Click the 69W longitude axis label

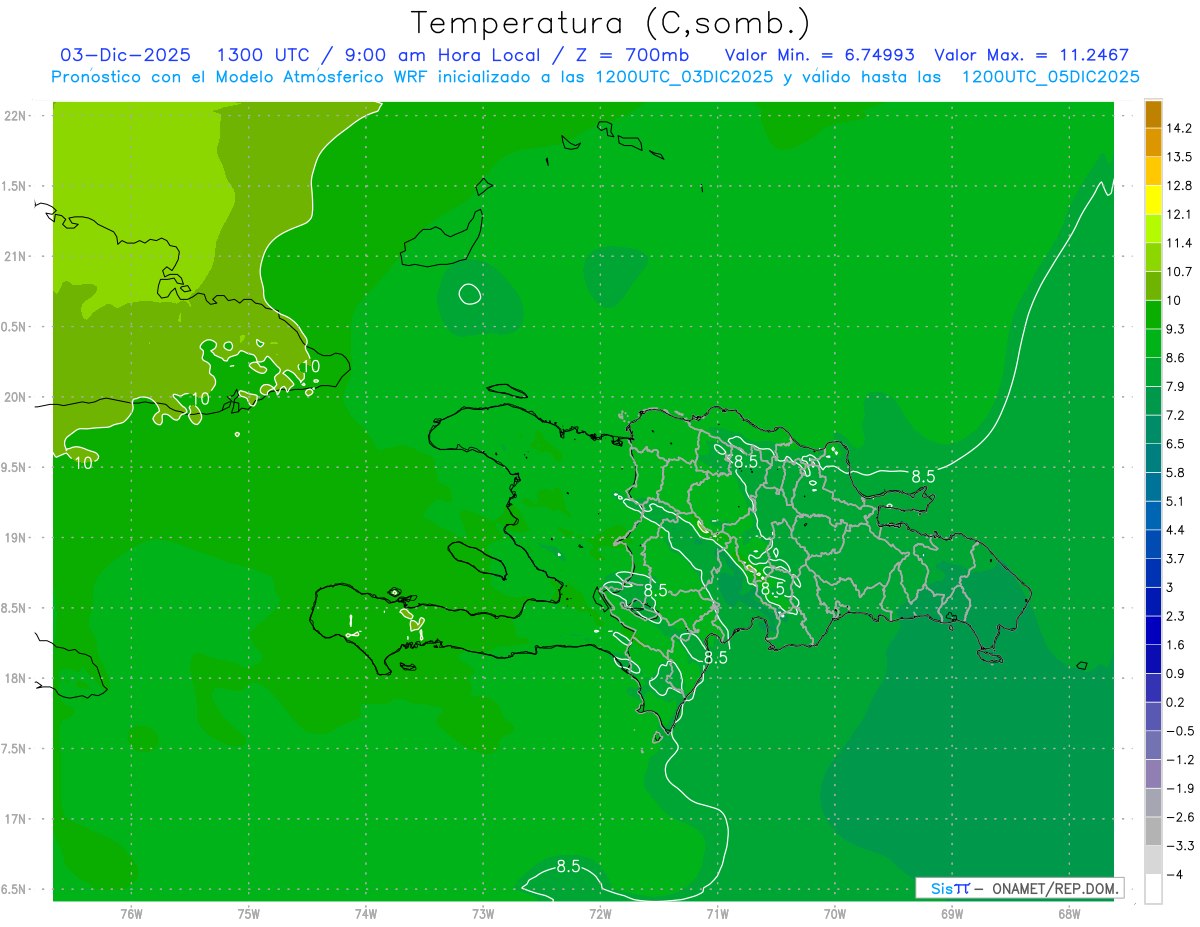(x=952, y=913)
